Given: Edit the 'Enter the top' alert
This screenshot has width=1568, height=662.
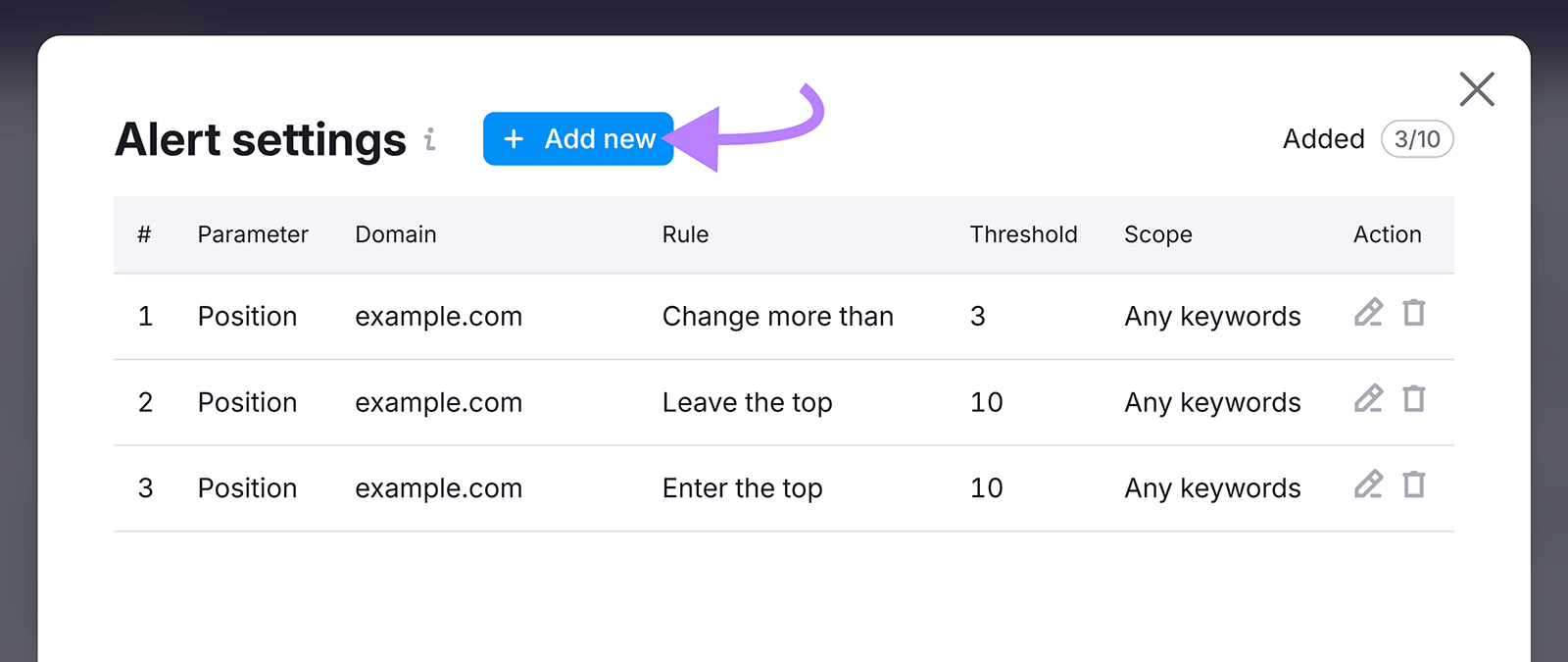Looking at the screenshot, I should click(x=1368, y=484).
